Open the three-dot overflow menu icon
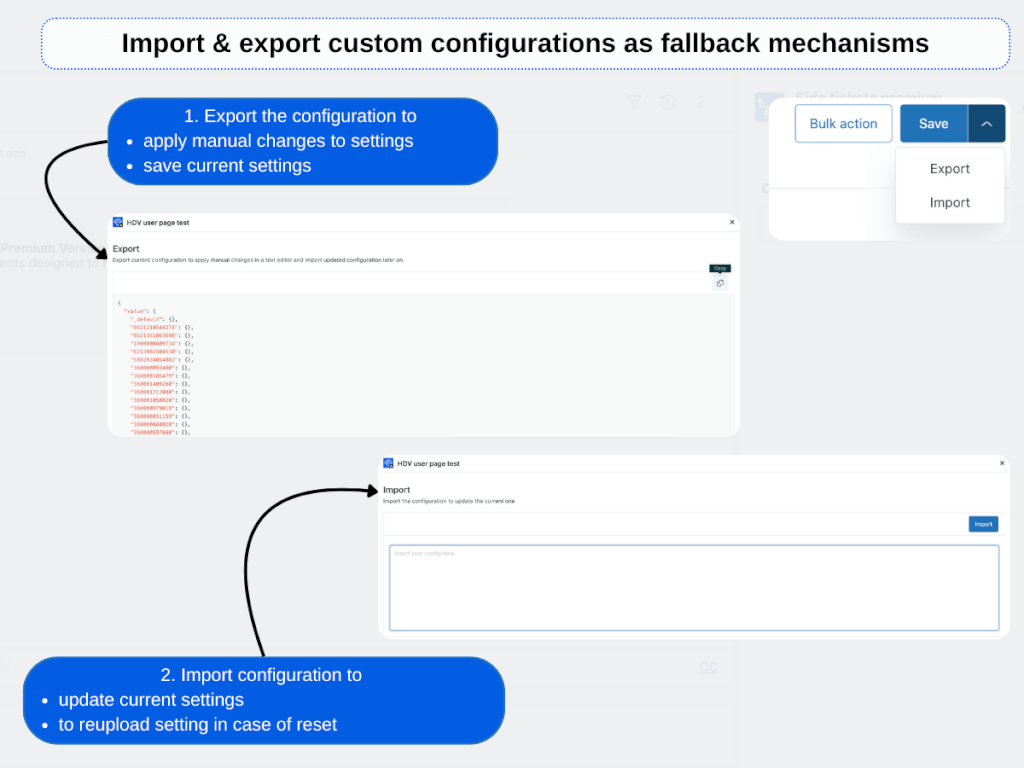 (701, 102)
